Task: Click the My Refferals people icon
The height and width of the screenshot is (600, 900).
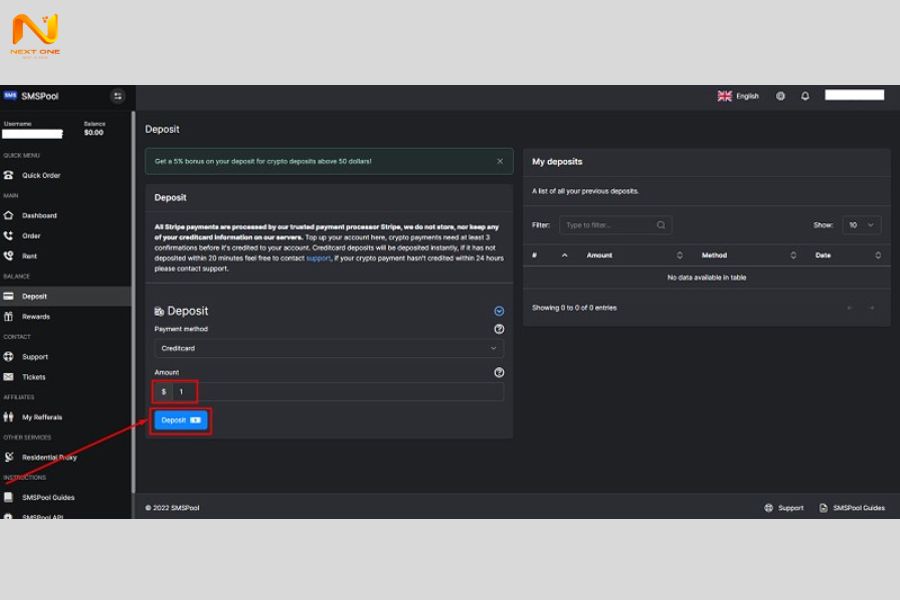Action: (9, 417)
